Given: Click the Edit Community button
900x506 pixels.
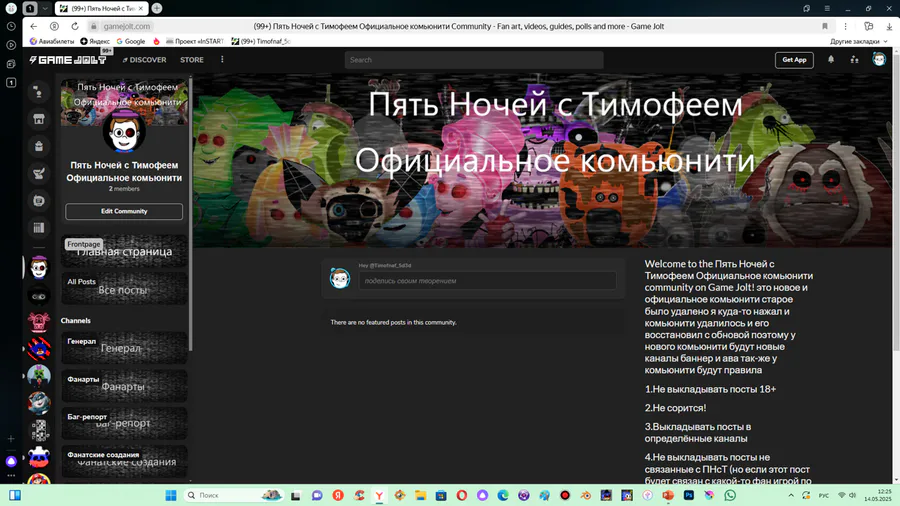Looking at the screenshot, I should pyautogui.click(x=124, y=211).
